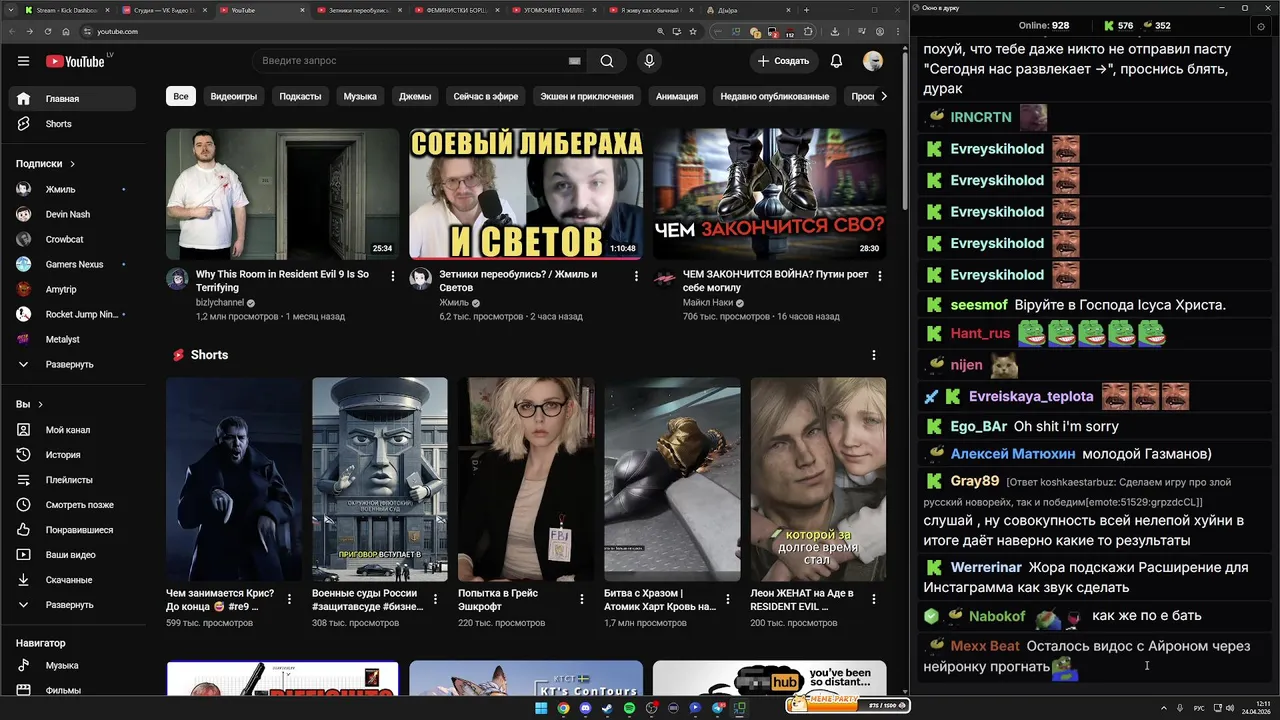Open the Metalyst subscription
The width and height of the screenshot is (1280, 720).
(x=72, y=339)
